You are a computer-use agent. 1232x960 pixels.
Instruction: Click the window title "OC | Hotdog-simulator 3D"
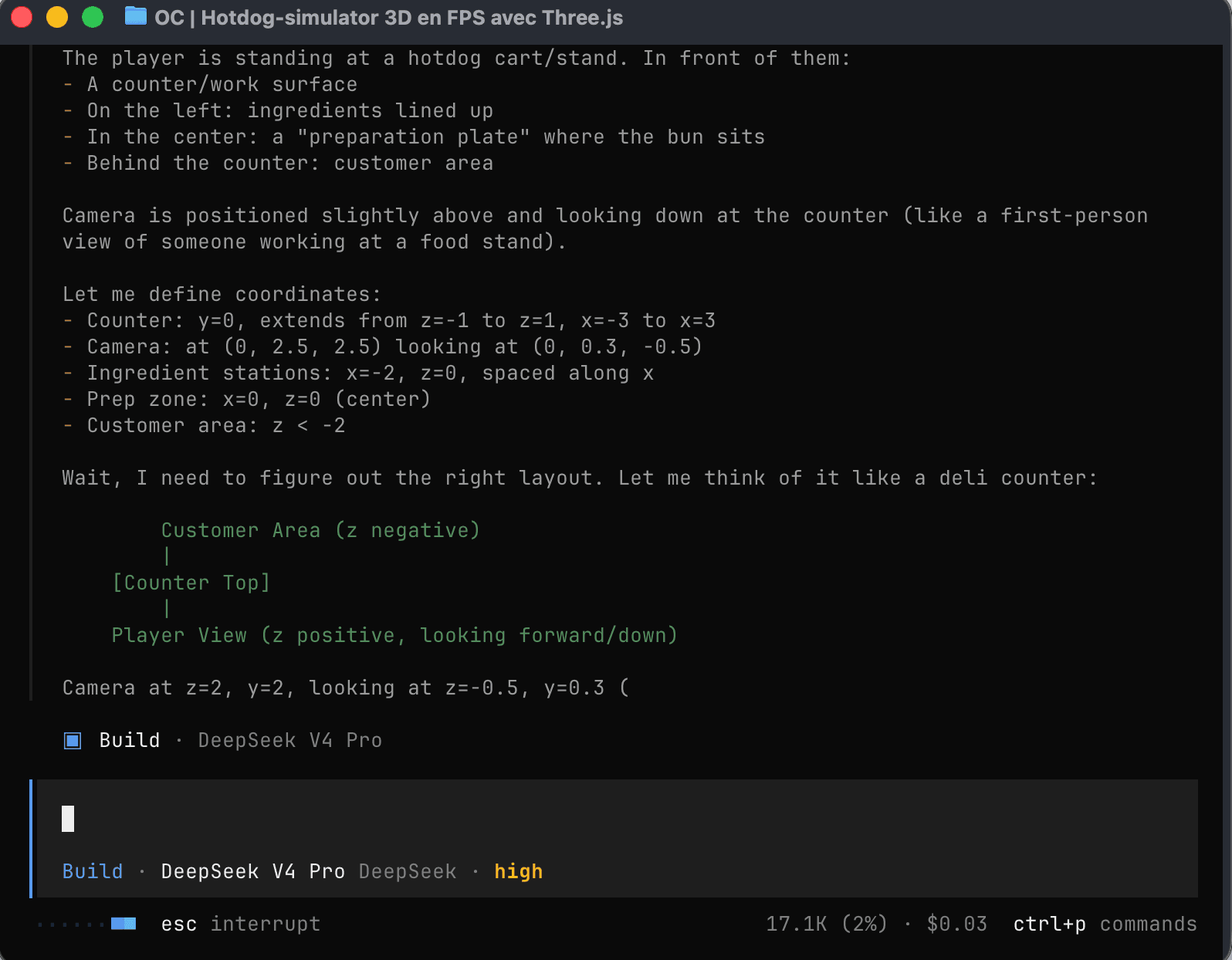point(389,17)
